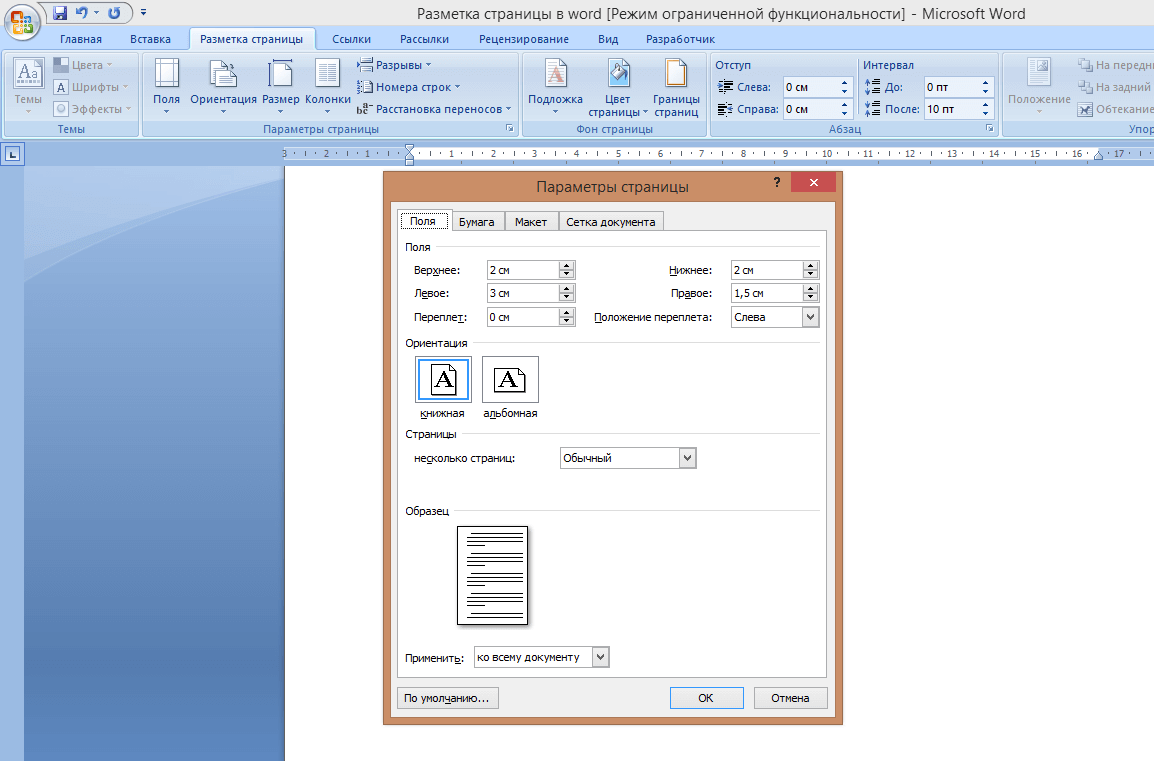Adjust Переплет gutter spinner

point(566,317)
